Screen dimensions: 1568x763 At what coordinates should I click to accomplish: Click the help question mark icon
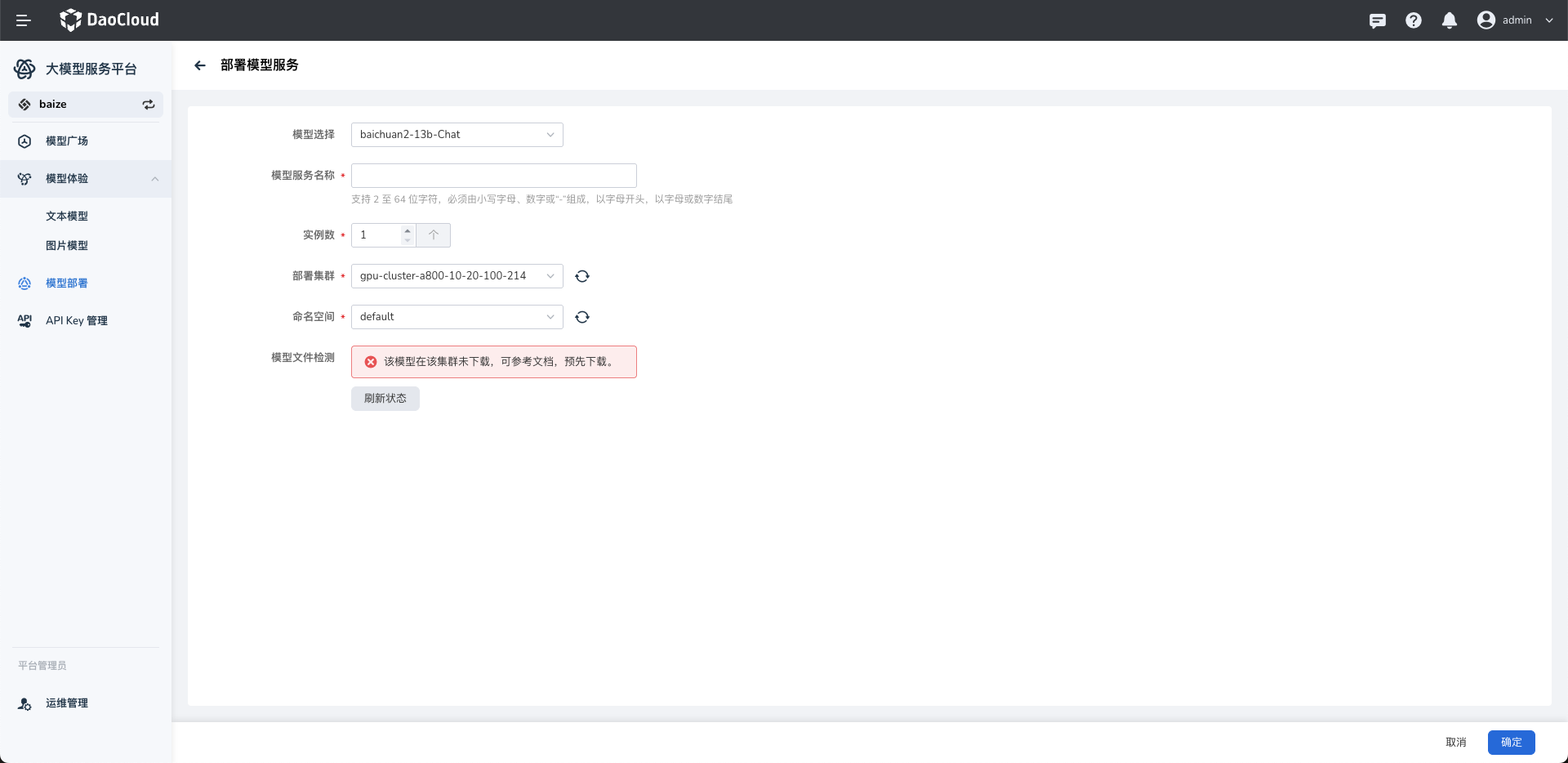[1413, 20]
